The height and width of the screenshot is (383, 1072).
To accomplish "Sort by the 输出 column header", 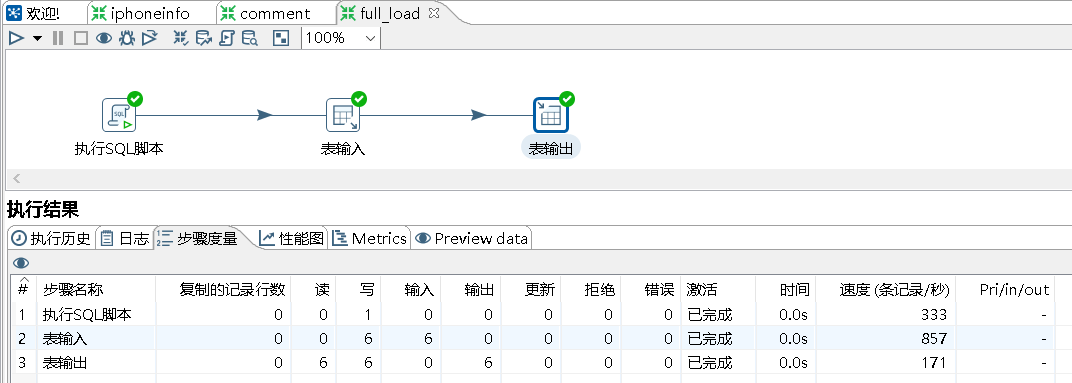I will click(471, 289).
